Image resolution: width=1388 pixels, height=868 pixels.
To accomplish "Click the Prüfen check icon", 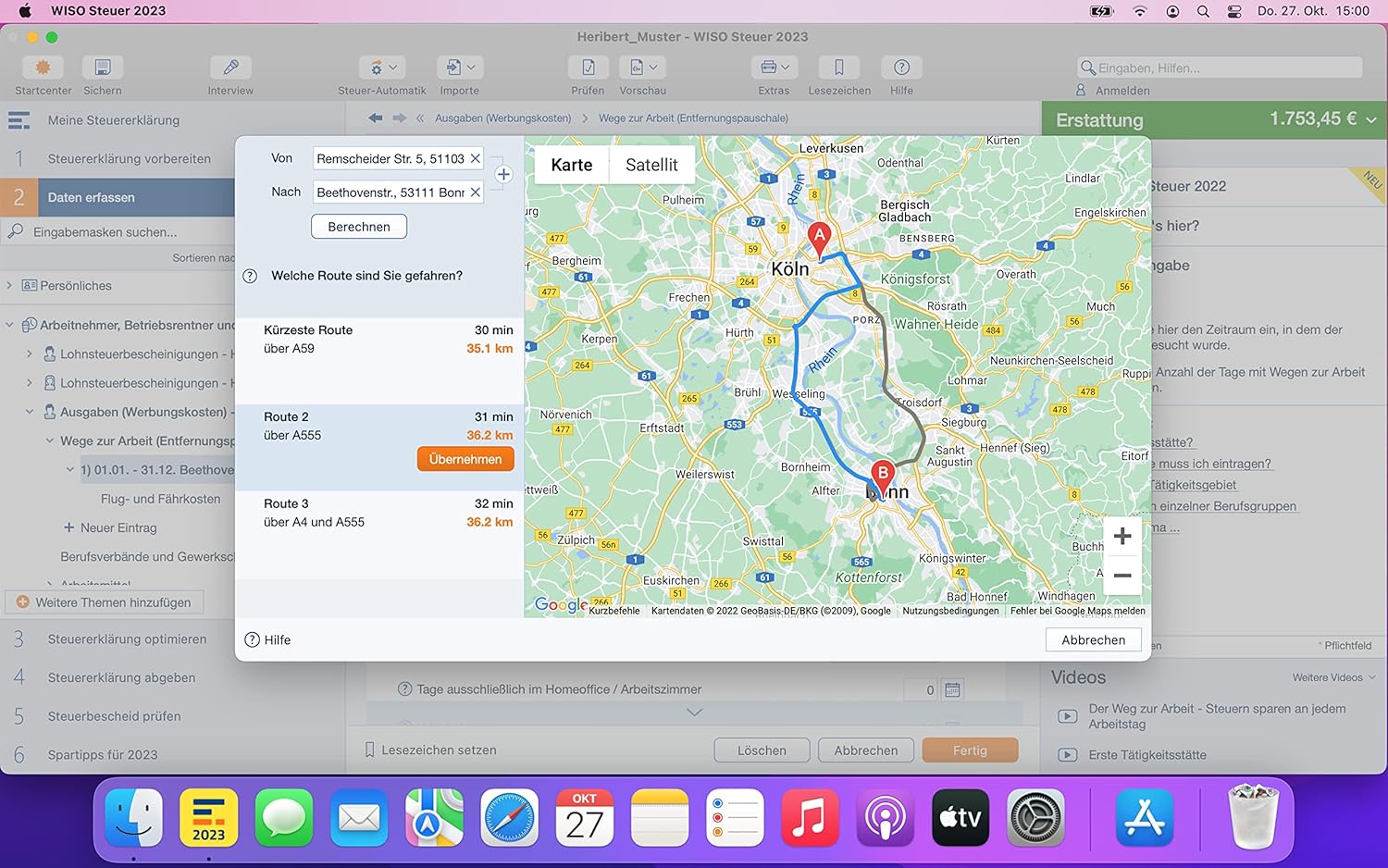I will click(x=588, y=68).
